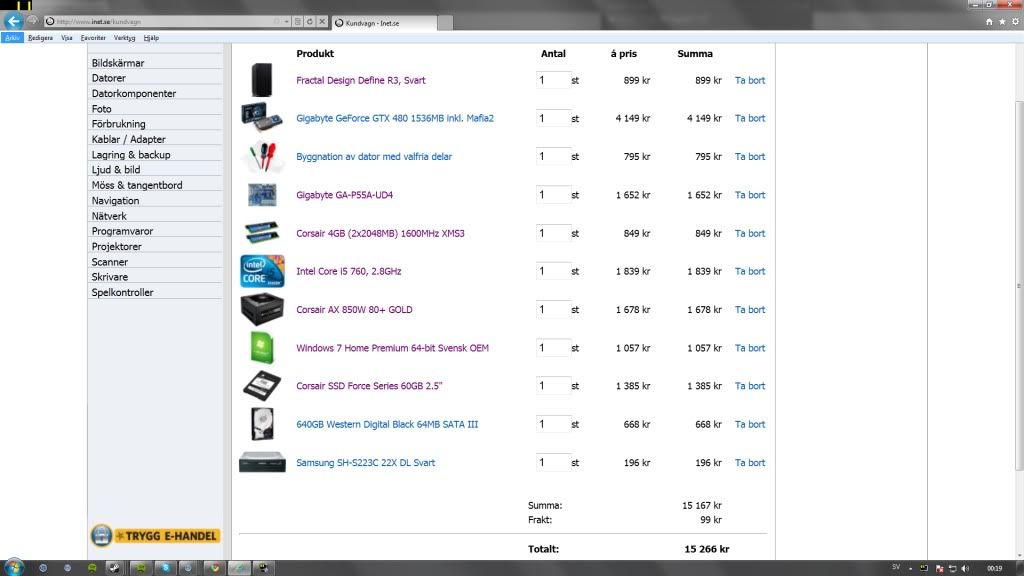Open the Arkiv menu

(x=12, y=37)
